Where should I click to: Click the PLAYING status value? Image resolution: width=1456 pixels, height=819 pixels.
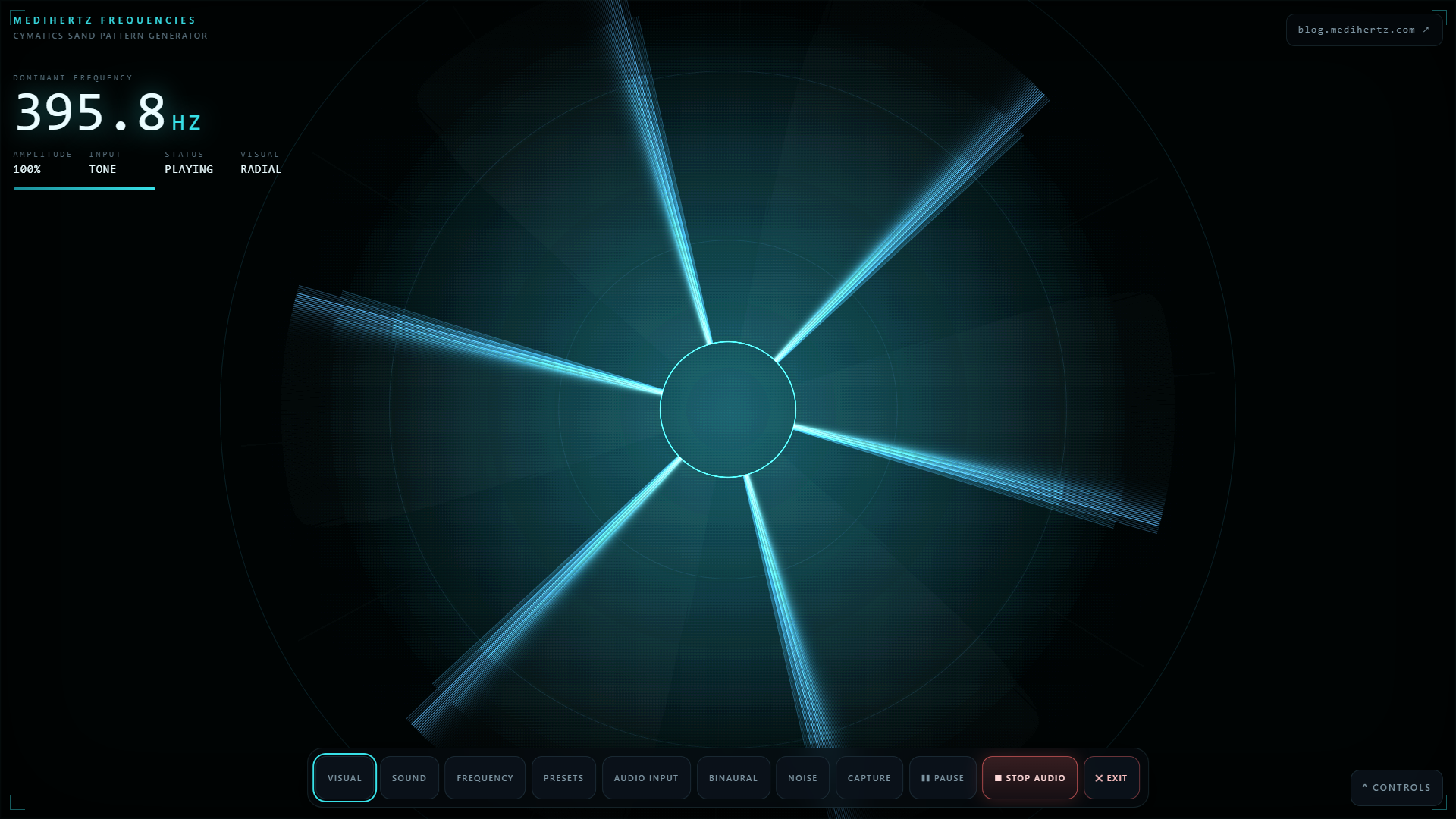click(x=189, y=169)
